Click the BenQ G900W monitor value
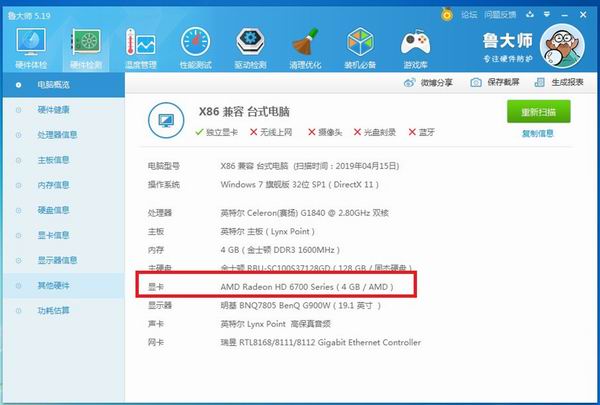The width and height of the screenshot is (600, 405). coord(300,305)
